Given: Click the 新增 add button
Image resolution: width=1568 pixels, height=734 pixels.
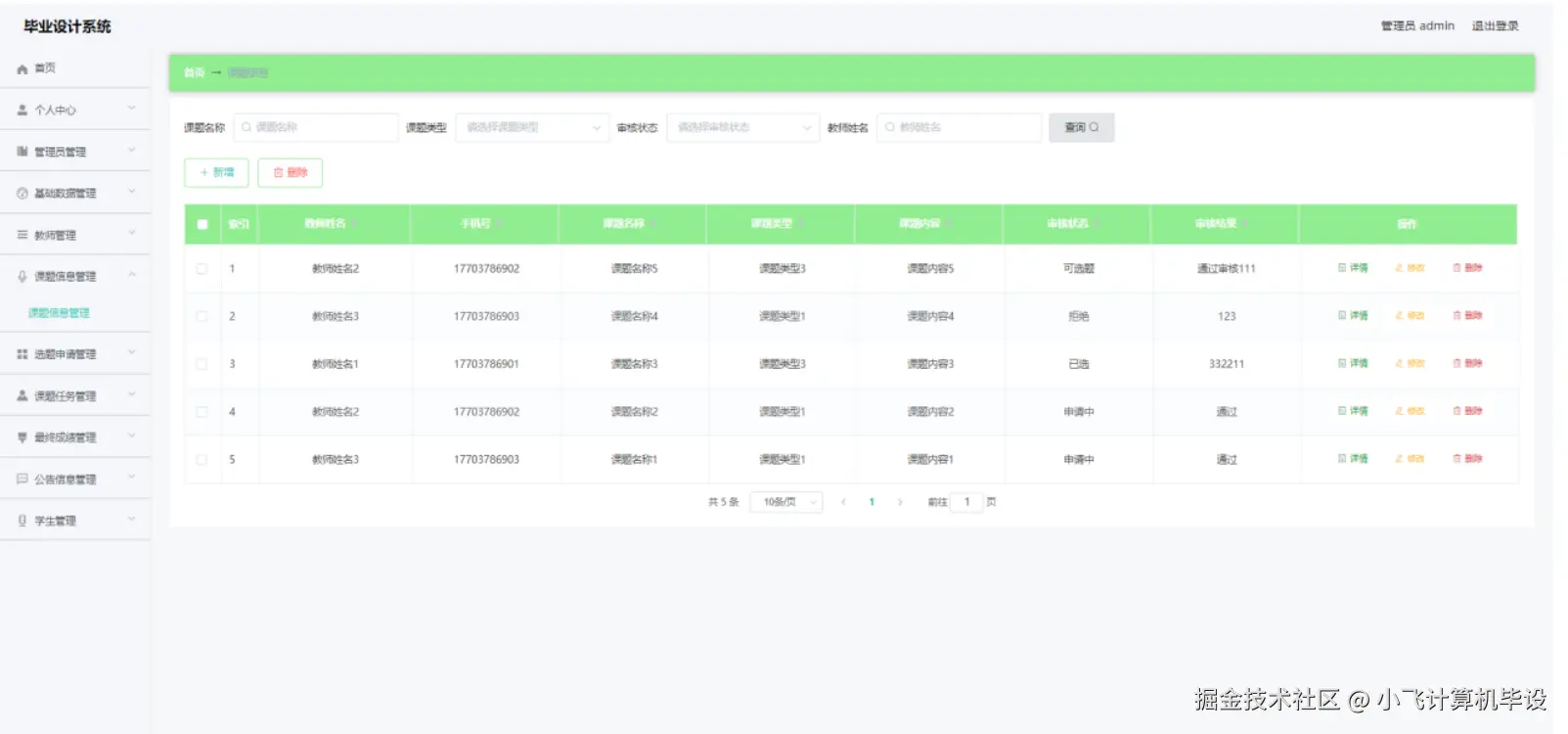Looking at the screenshot, I should click(216, 172).
